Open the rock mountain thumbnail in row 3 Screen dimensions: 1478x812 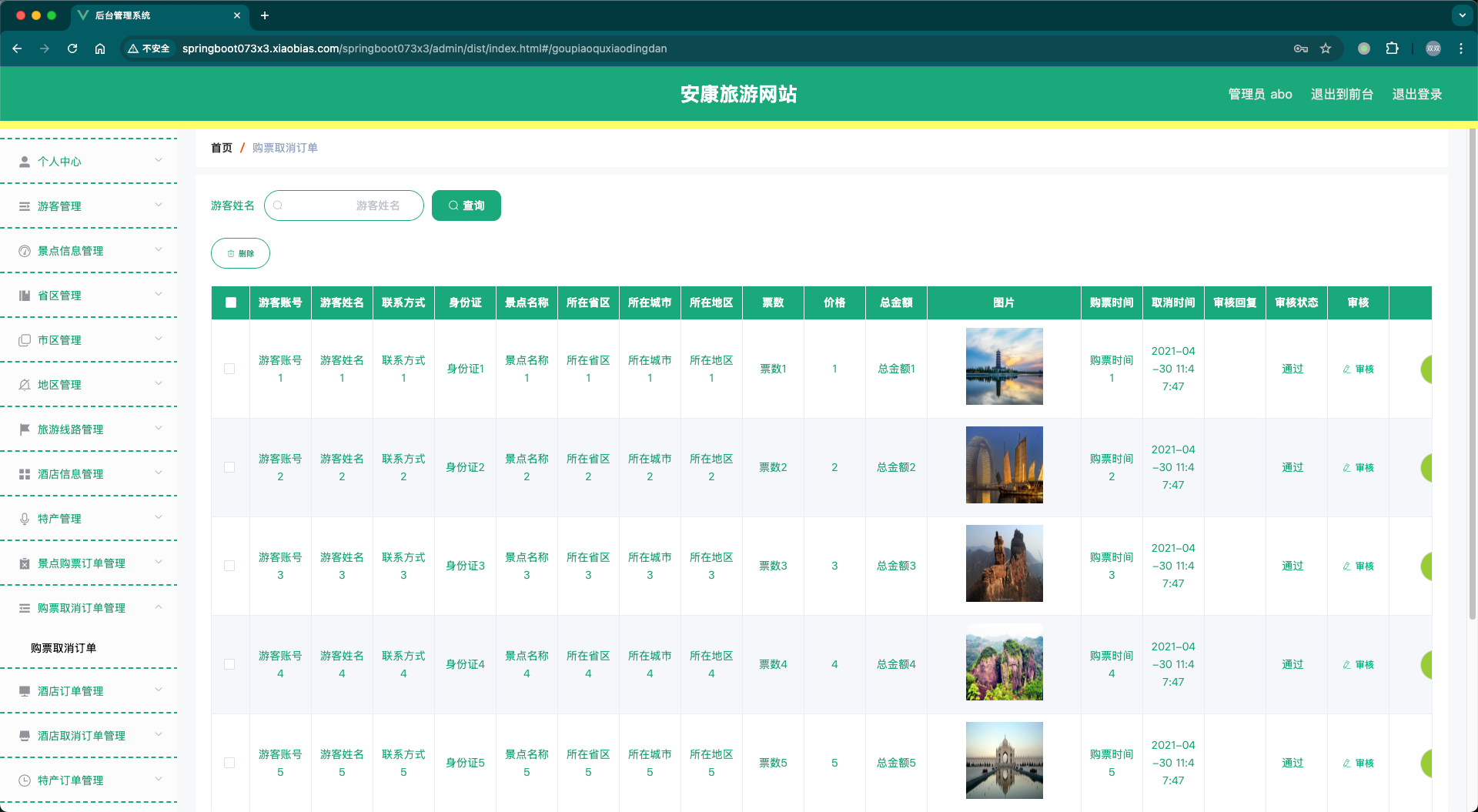(1004, 563)
